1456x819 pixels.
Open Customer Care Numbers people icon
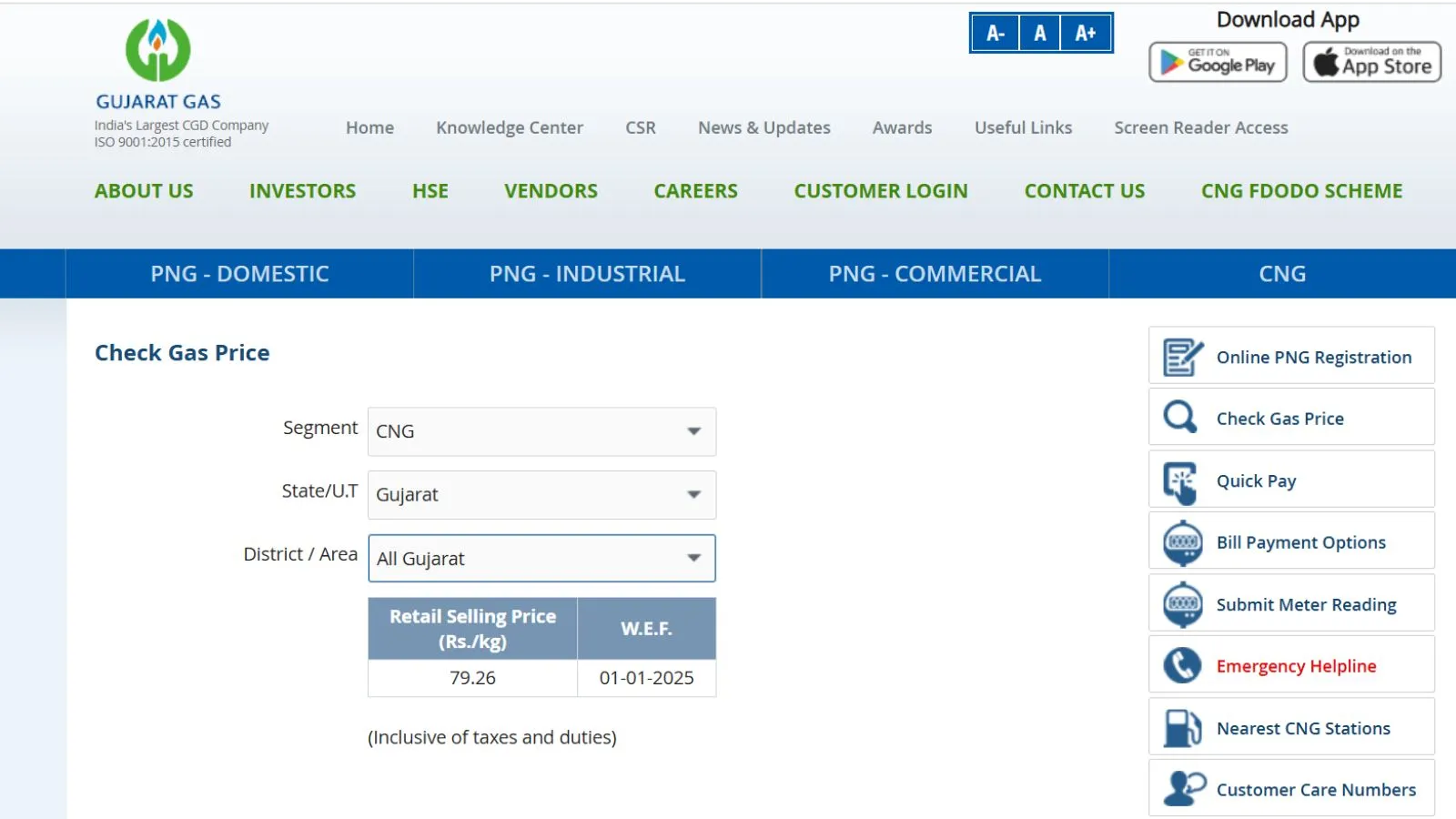pos(1180,786)
